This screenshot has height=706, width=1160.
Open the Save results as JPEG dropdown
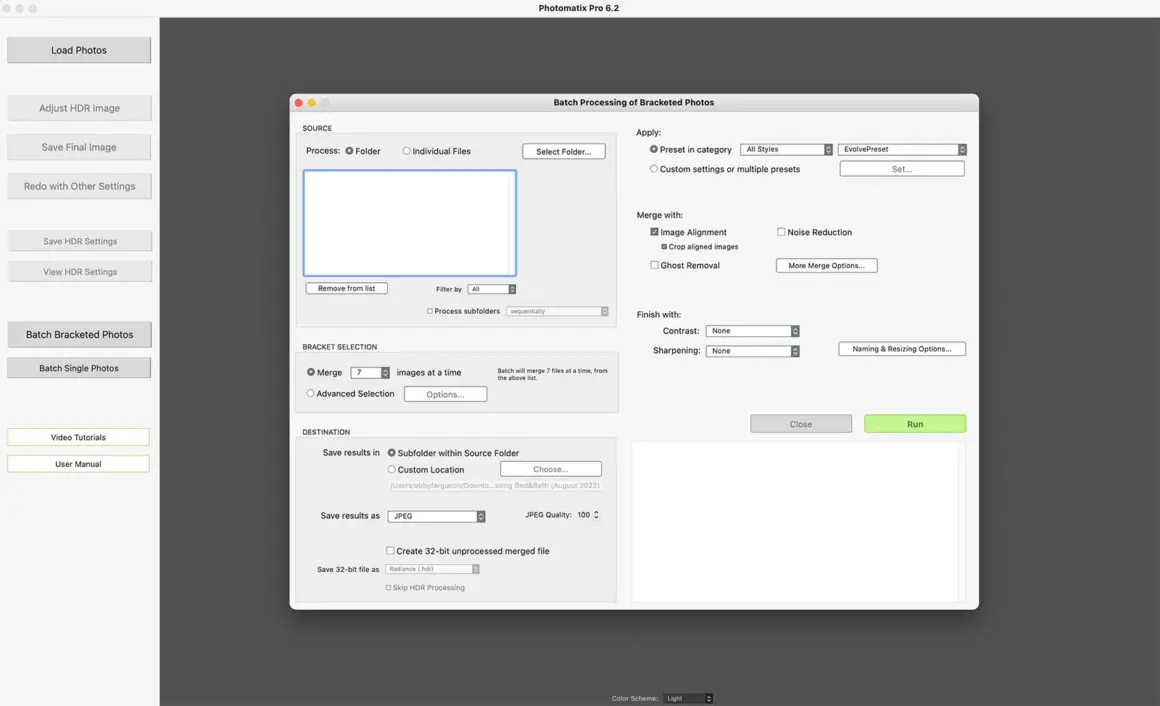[436, 517]
